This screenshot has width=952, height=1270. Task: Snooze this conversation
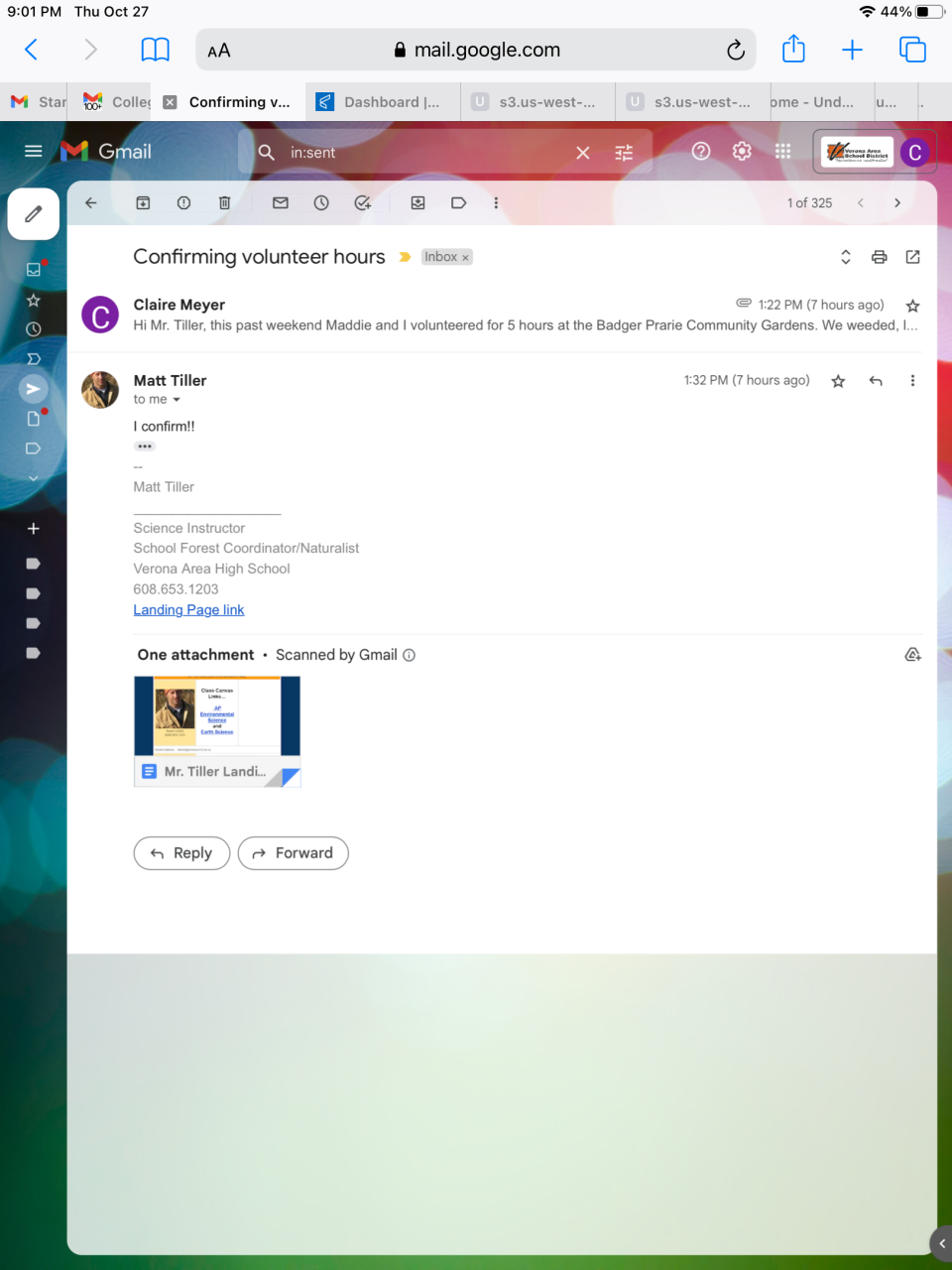click(321, 202)
